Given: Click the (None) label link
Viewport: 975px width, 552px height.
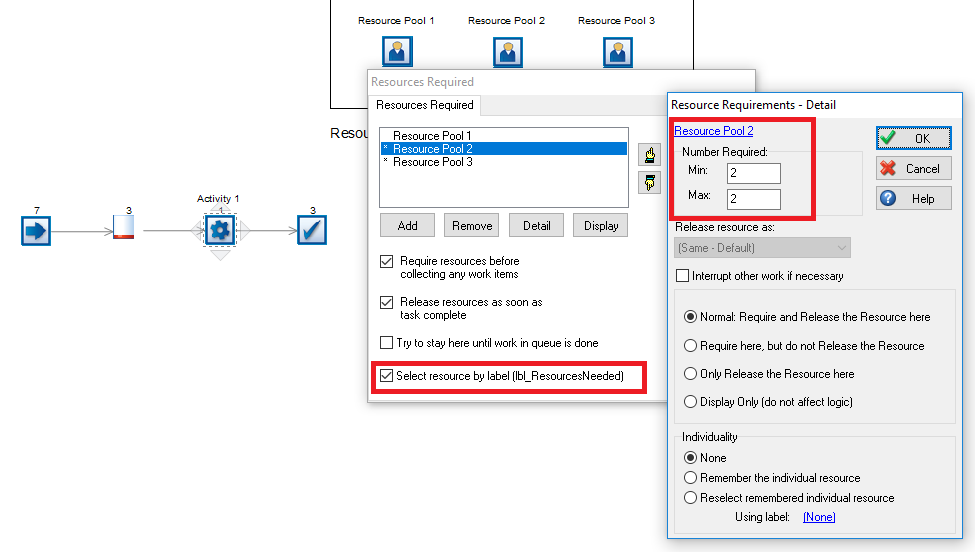Looking at the screenshot, I should (819, 517).
